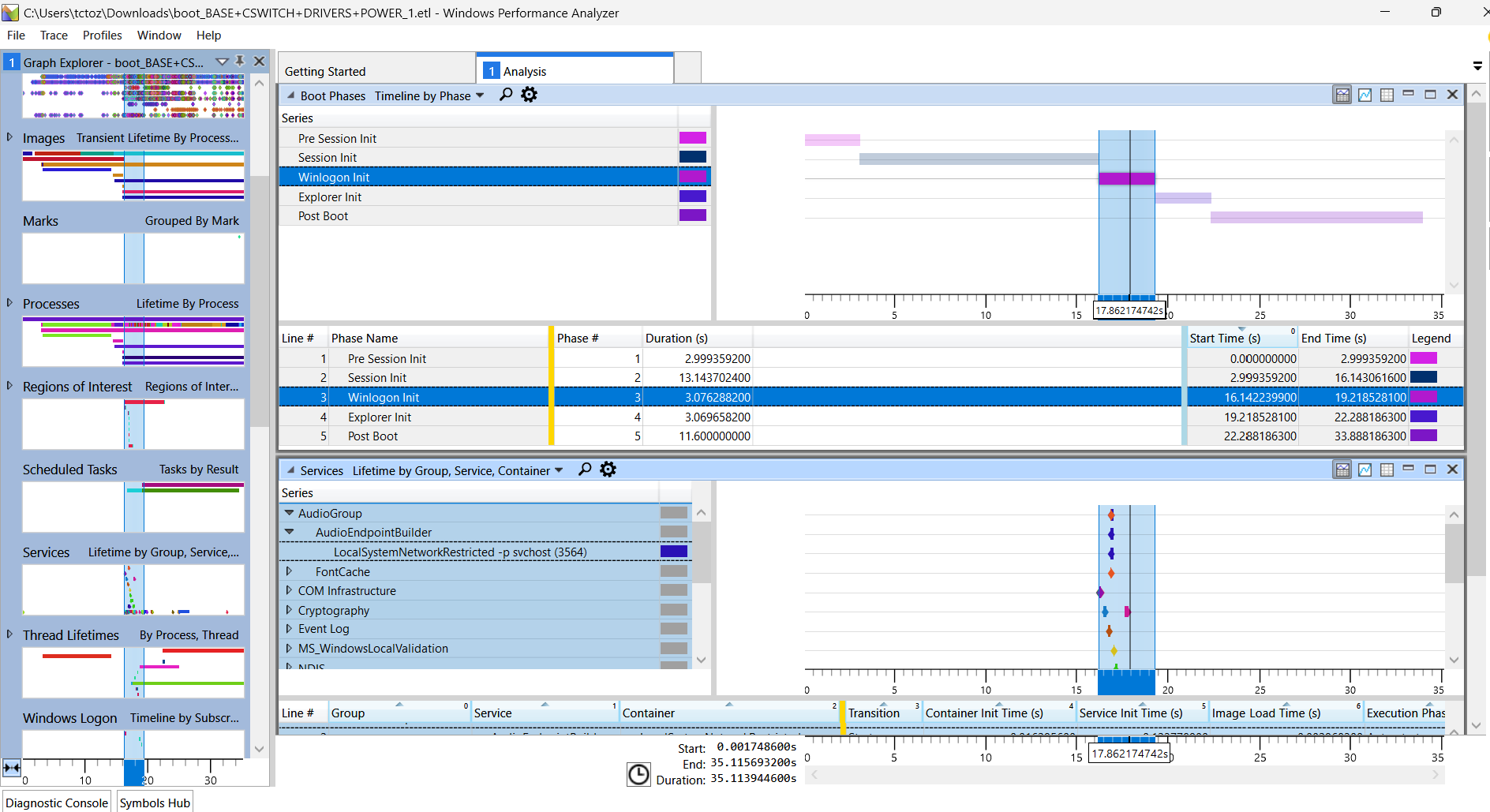Screen dimensions: 1490x812
Task: Expand Images graph group in Graph Explorer
Action: click(x=9, y=137)
